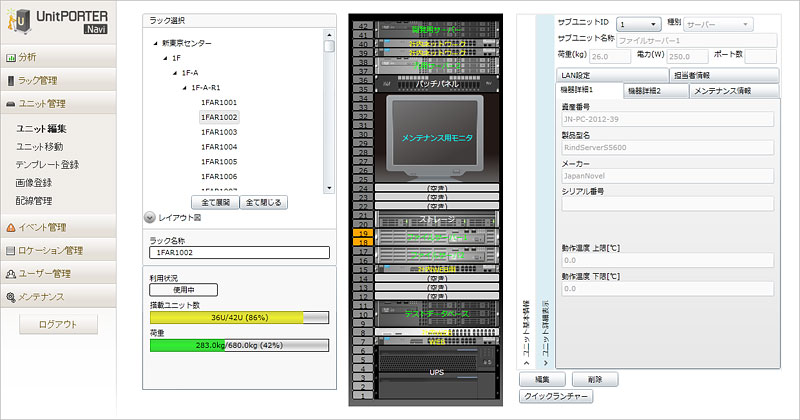The image size is (800, 420).
Task: Switch to the LAN設定 tab
Action: [612, 75]
